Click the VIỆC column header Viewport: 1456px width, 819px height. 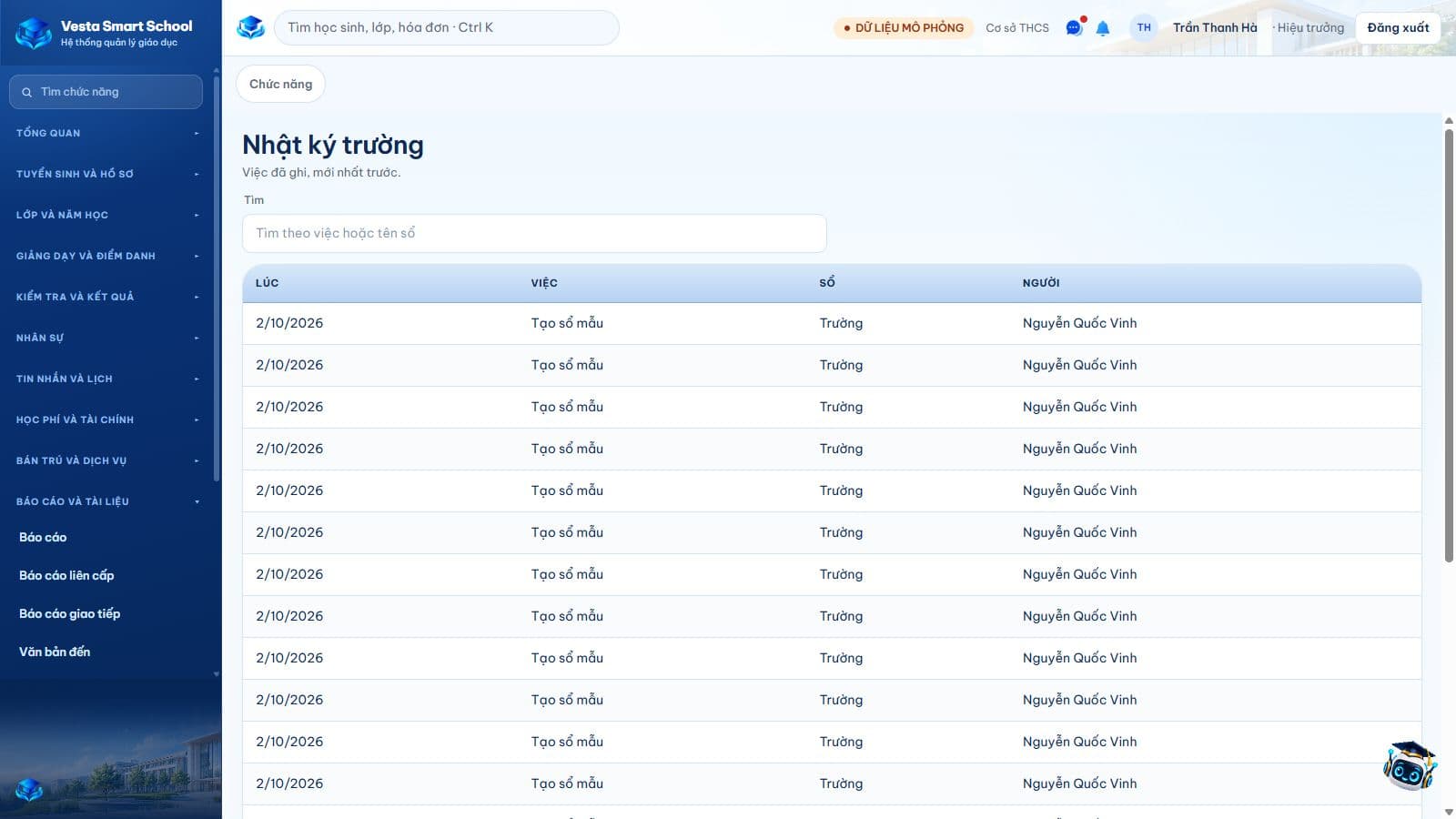click(544, 283)
